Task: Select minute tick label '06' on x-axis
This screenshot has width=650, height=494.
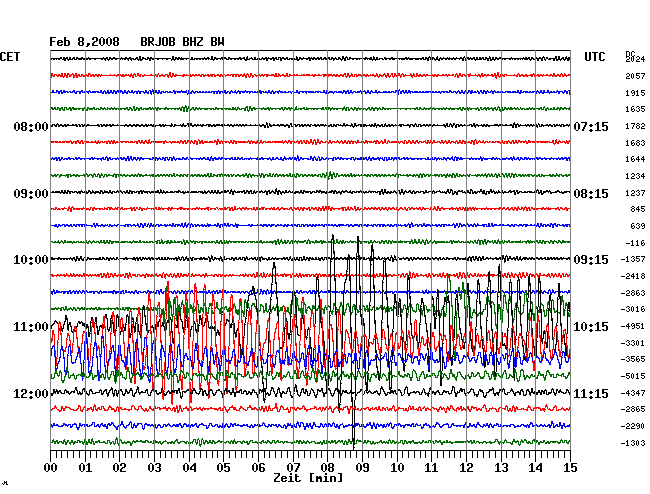Action: point(258,468)
